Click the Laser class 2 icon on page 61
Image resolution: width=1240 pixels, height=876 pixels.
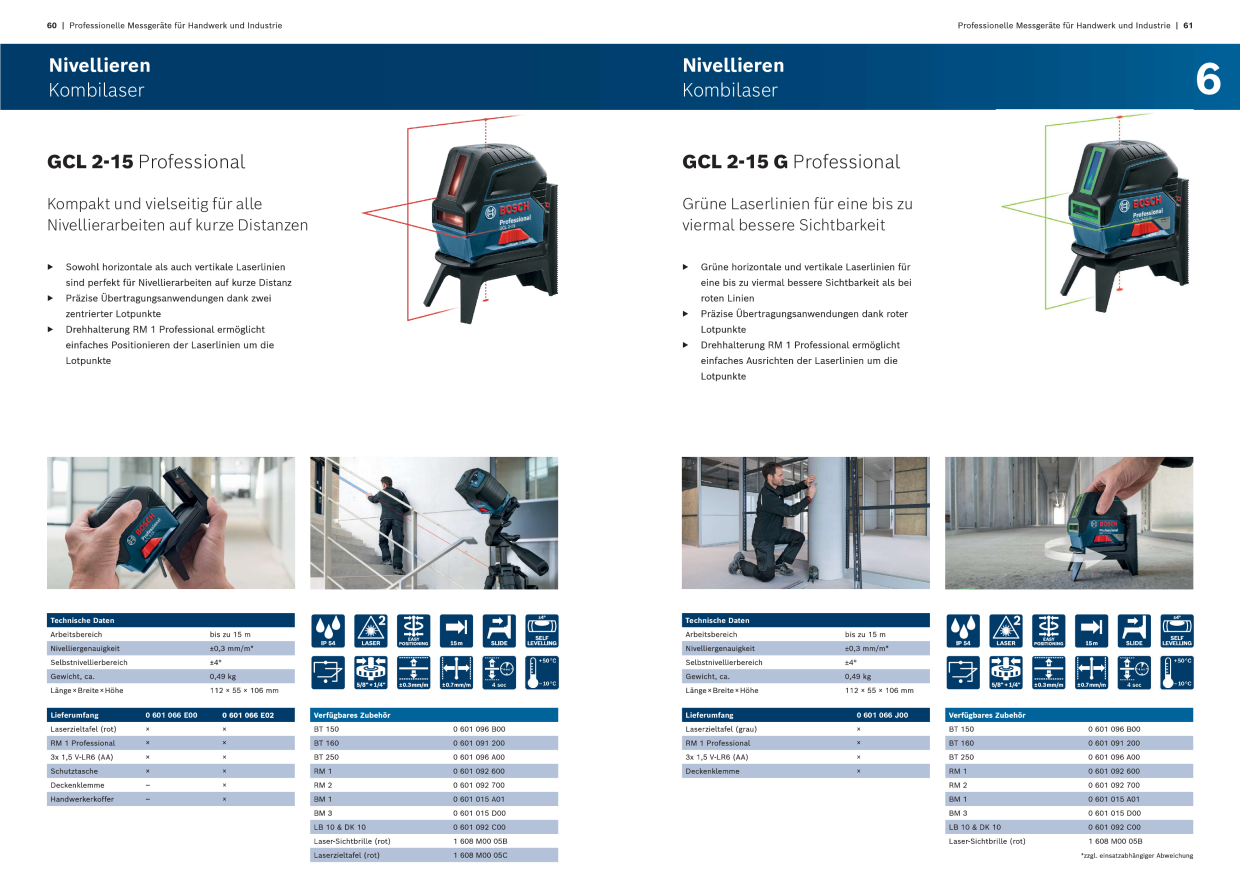[1006, 631]
